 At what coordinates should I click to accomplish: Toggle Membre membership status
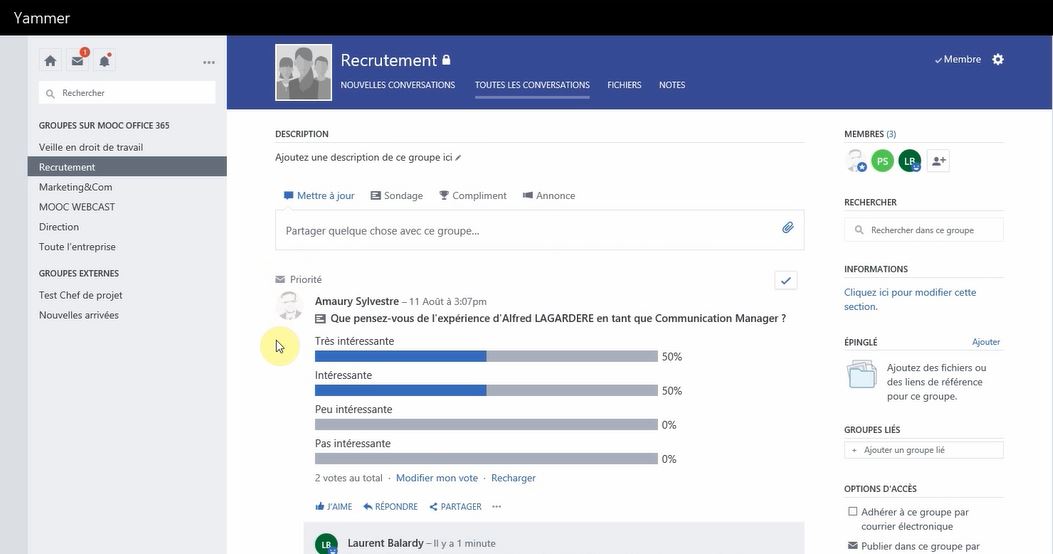(958, 59)
